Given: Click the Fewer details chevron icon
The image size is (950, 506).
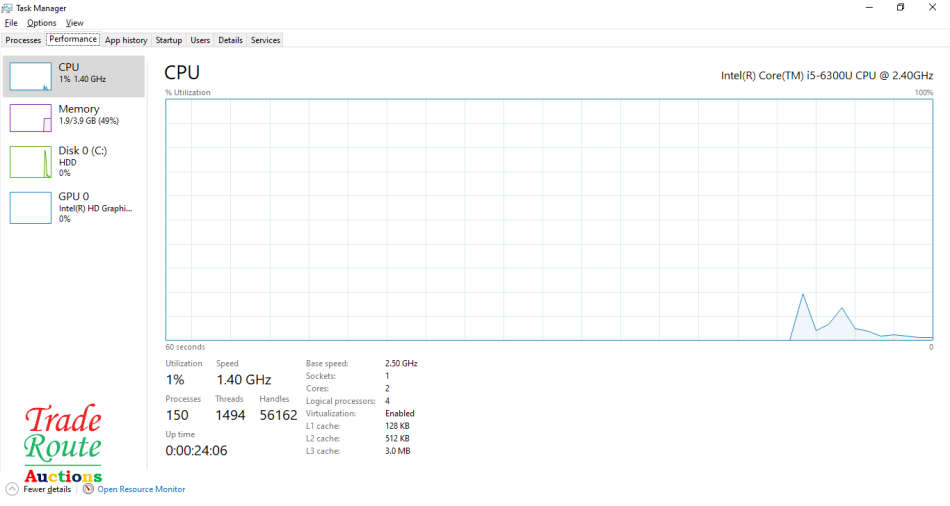Looking at the screenshot, I should [x=12, y=489].
